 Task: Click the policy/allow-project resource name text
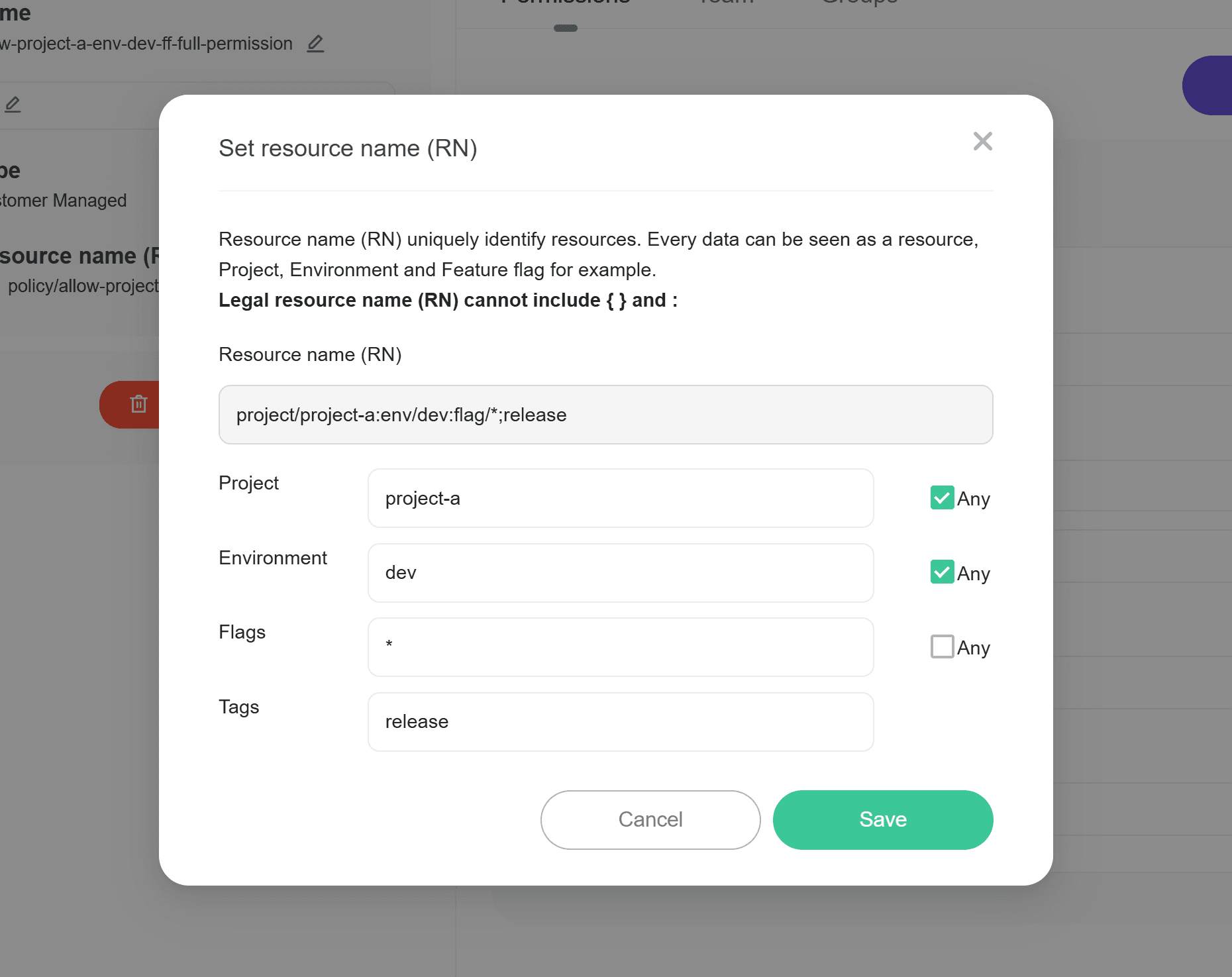tap(83, 286)
